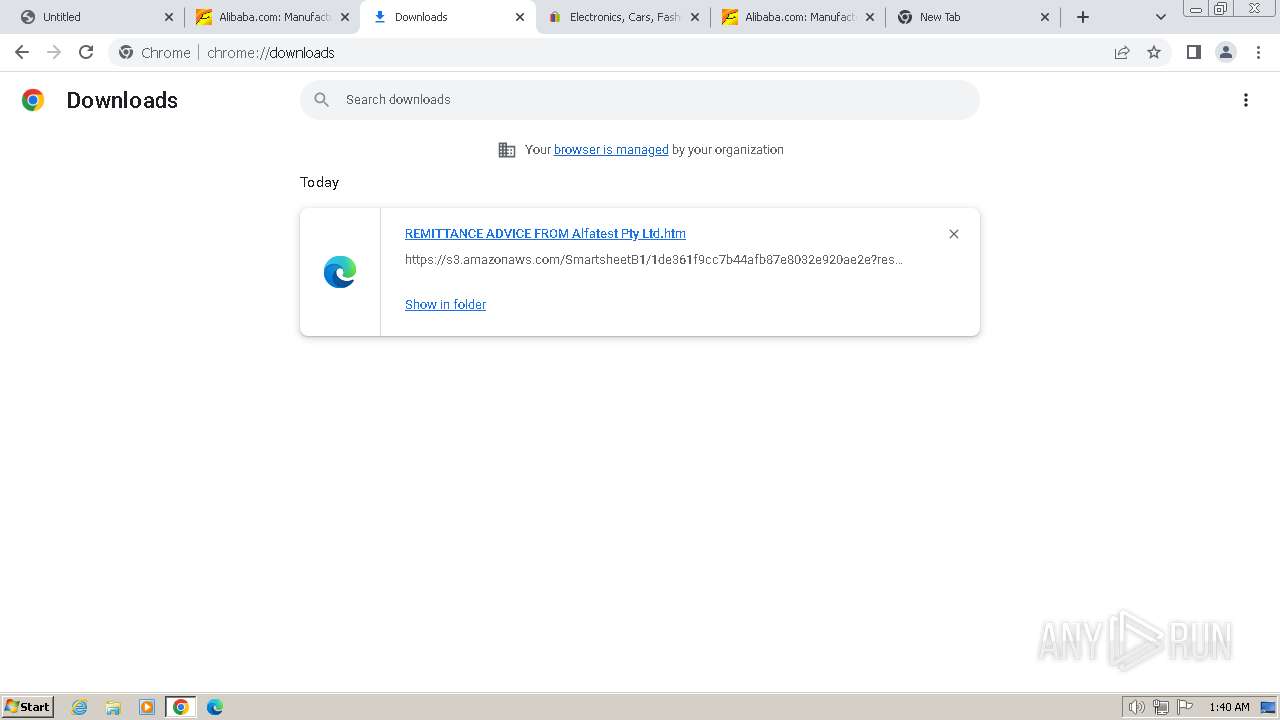Close the New Tab tab
Screen dimensions: 1280x720
[x=1045, y=17]
